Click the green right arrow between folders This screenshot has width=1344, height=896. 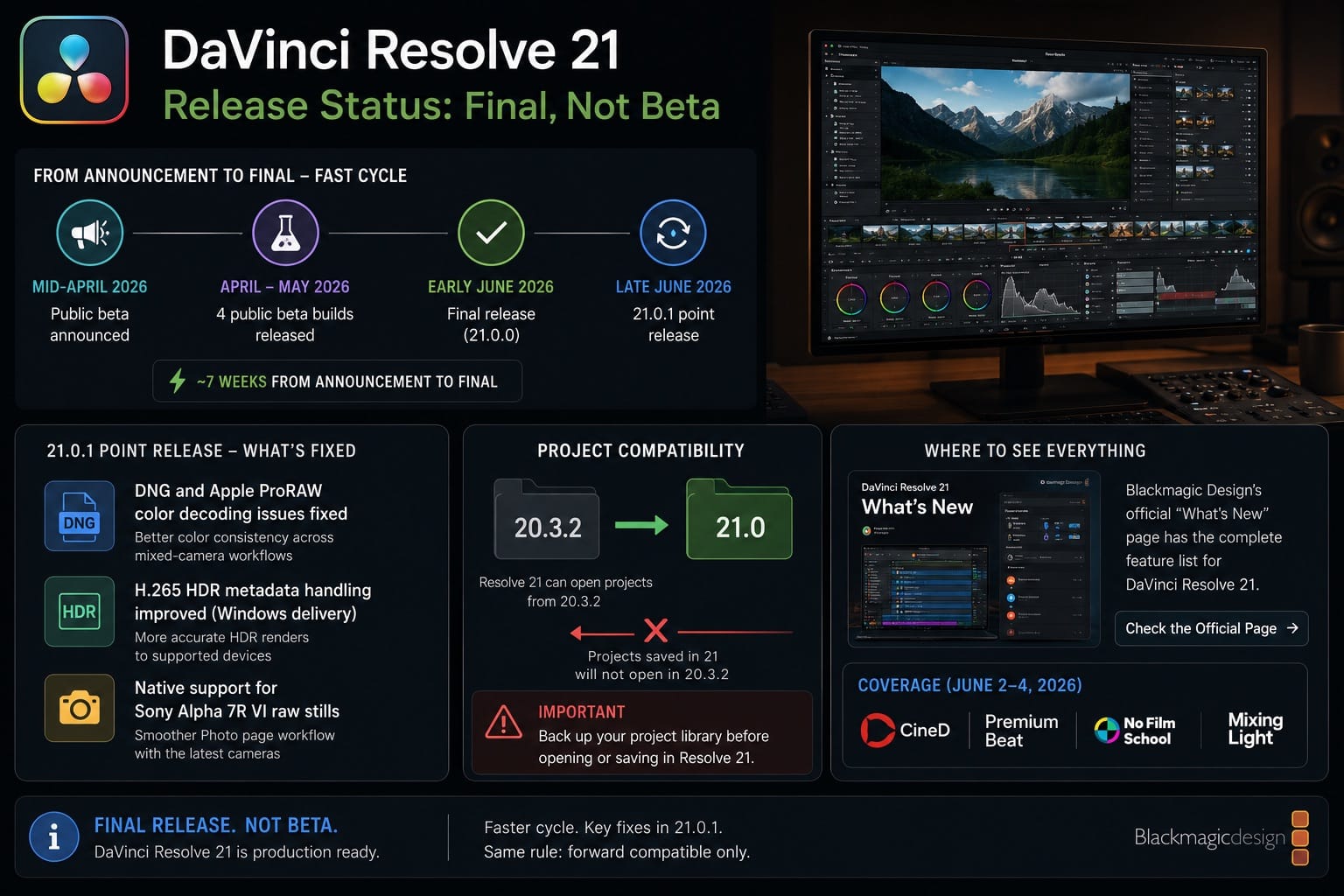[x=641, y=525]
